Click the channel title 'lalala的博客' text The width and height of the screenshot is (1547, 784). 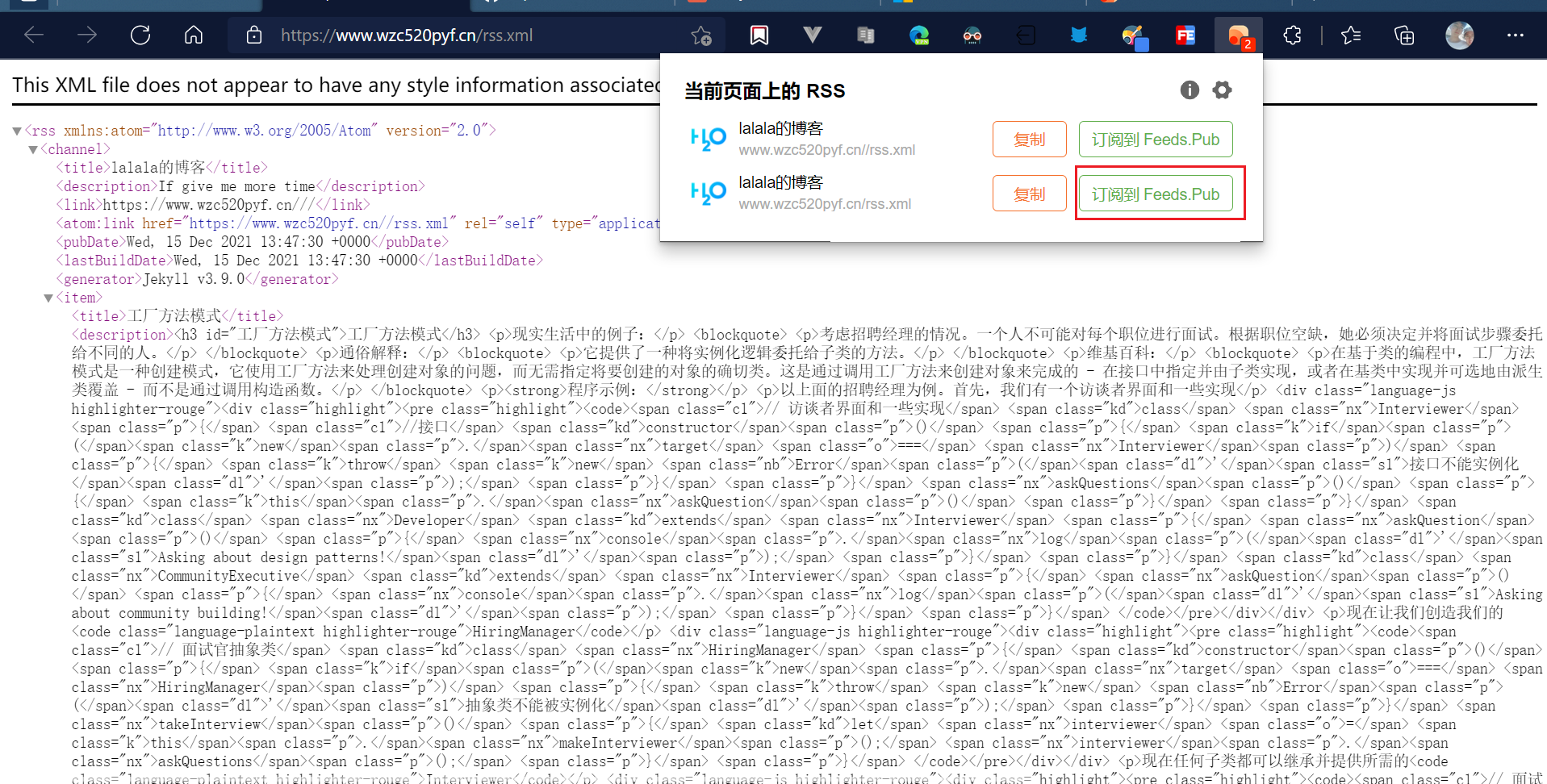(x=158, y=168)
